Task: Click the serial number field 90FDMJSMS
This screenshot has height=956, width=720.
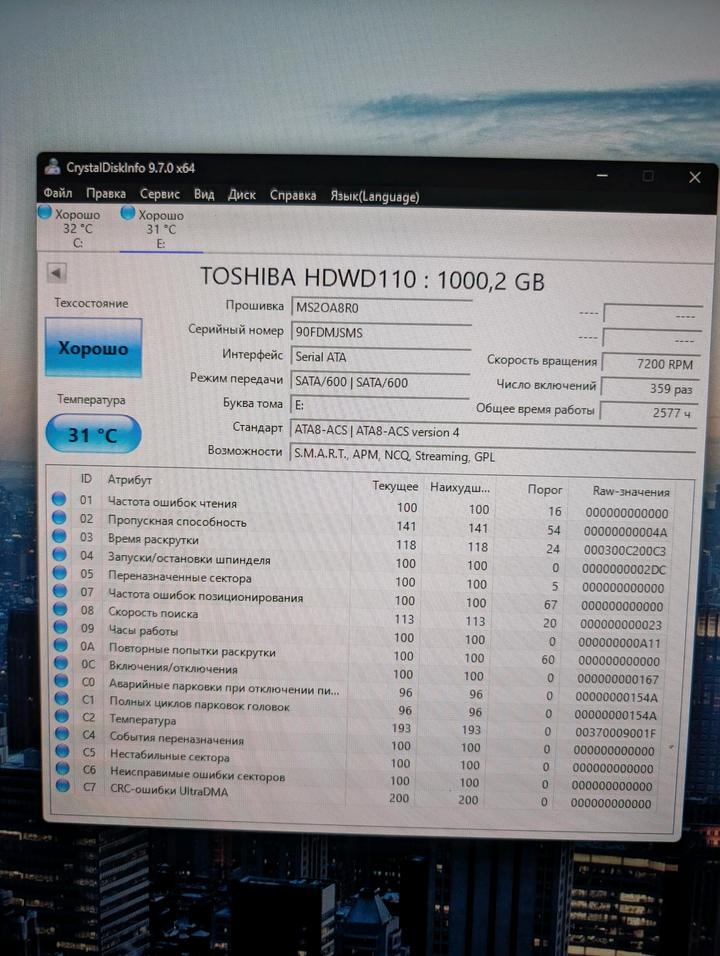Action: (x=381, y=333)
